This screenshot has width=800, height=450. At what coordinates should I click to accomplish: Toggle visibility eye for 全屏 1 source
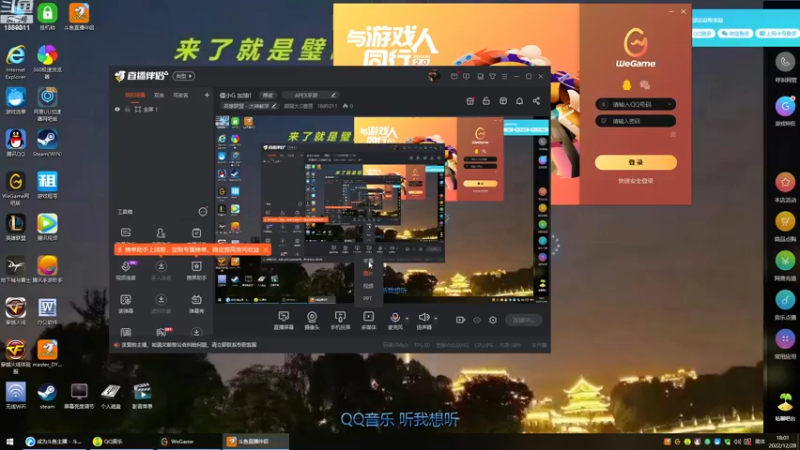117,109
